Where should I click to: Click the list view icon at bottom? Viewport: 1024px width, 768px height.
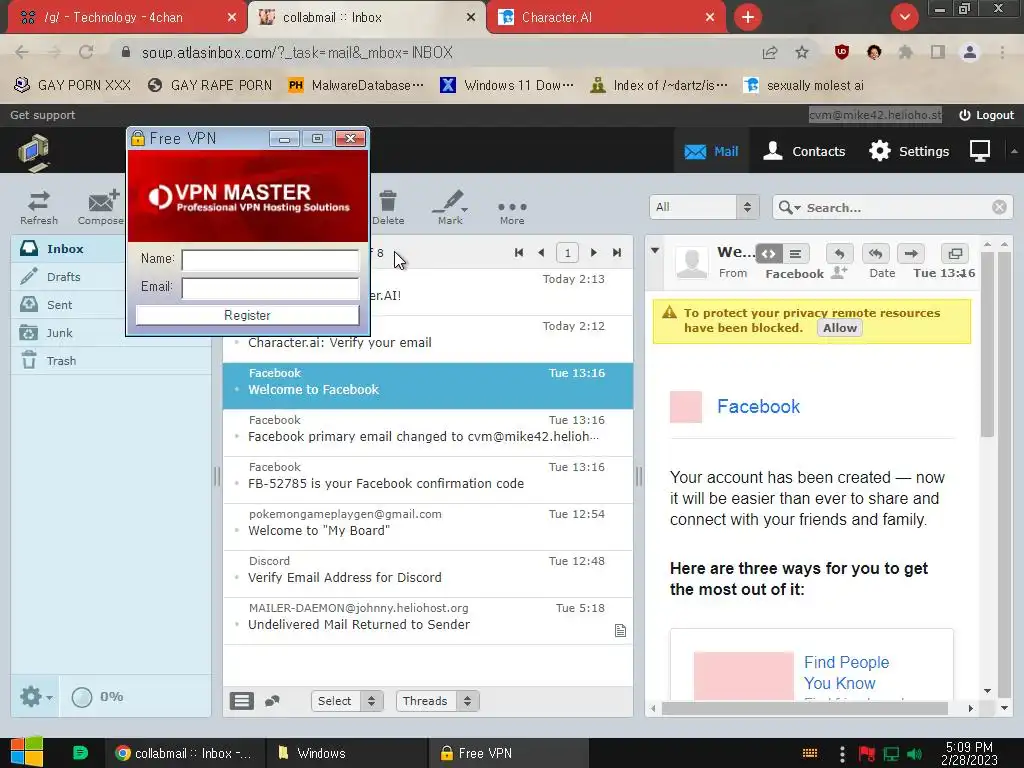tap(242, 701)
